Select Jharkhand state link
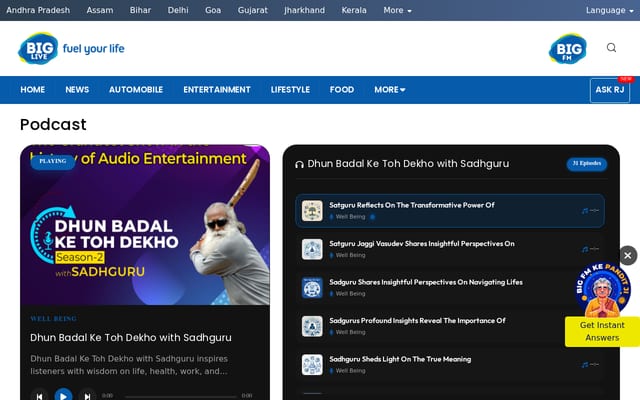The height and width of the screenshot is (400, 640). (x=304, y=10)
